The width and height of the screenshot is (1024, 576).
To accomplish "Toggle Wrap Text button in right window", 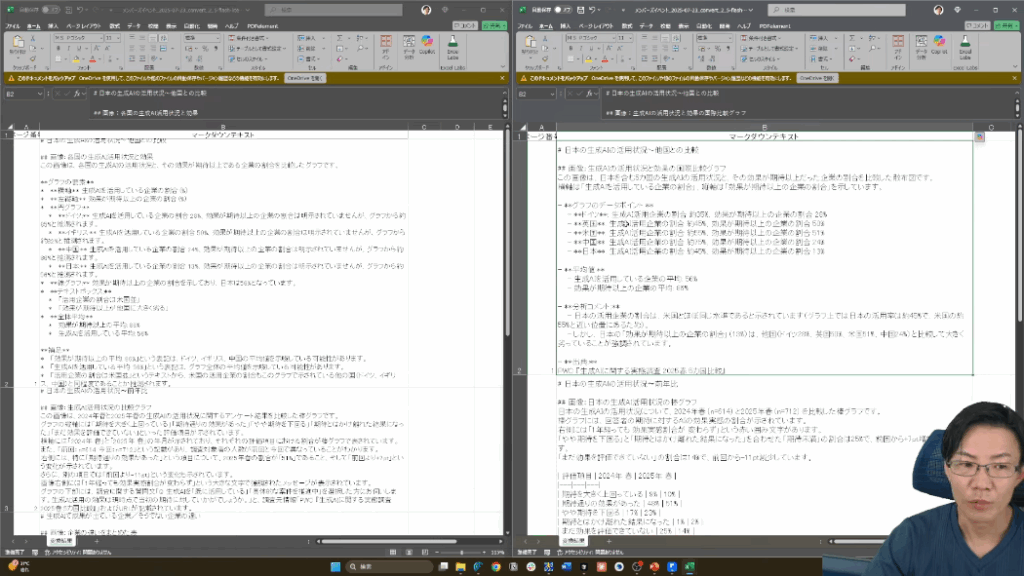I will tap(675, 39).
